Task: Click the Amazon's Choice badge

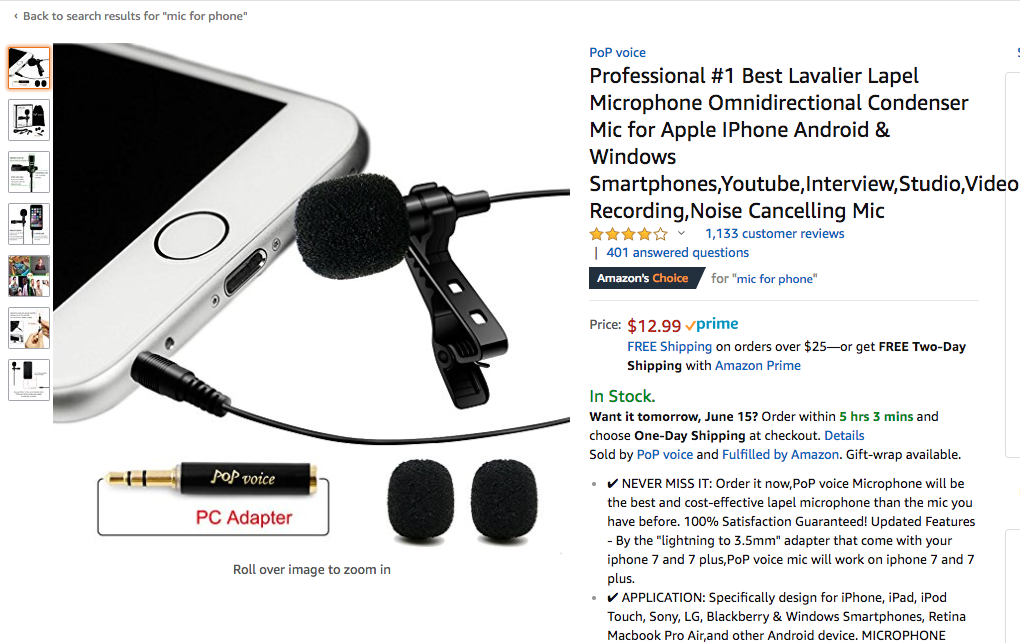Action: click(643, 278)
